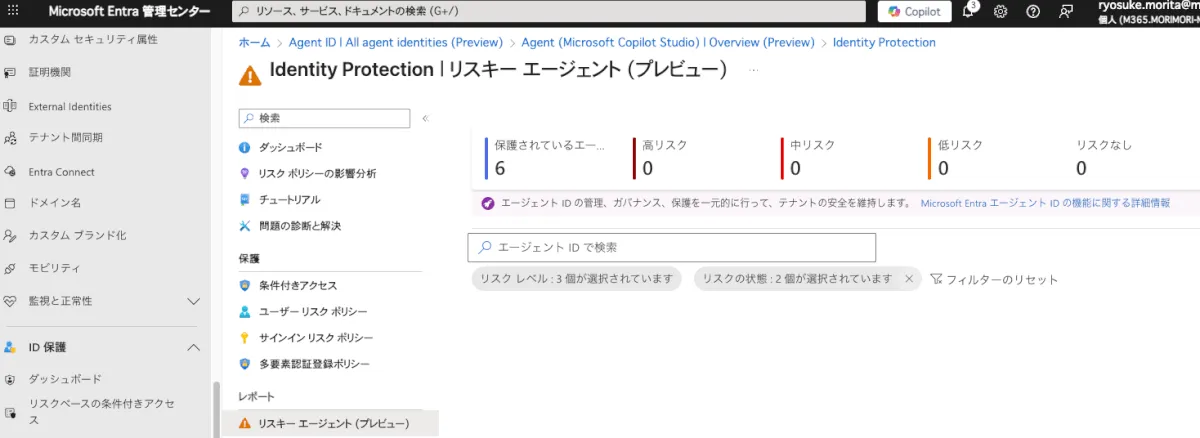1200x438 pixels.
Task: Click the Entra Connect sidebar icon
Action: tap(11, 172)
